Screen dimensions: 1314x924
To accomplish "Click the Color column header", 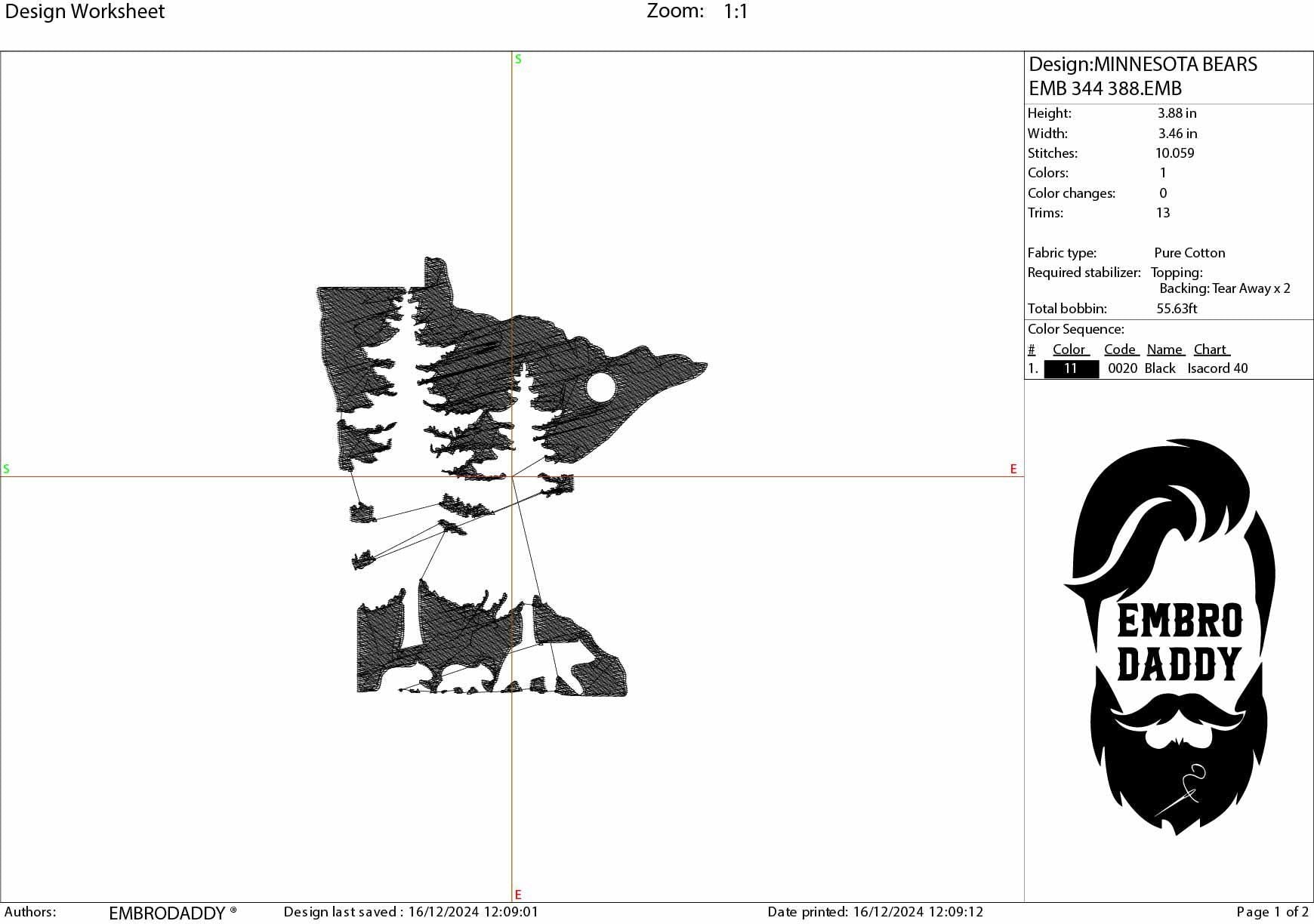I will point(1069,349).
